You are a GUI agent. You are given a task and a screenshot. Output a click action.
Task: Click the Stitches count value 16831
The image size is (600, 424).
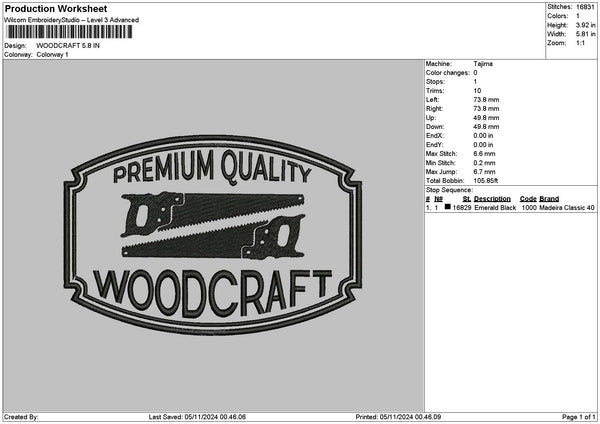pos(586,7)
